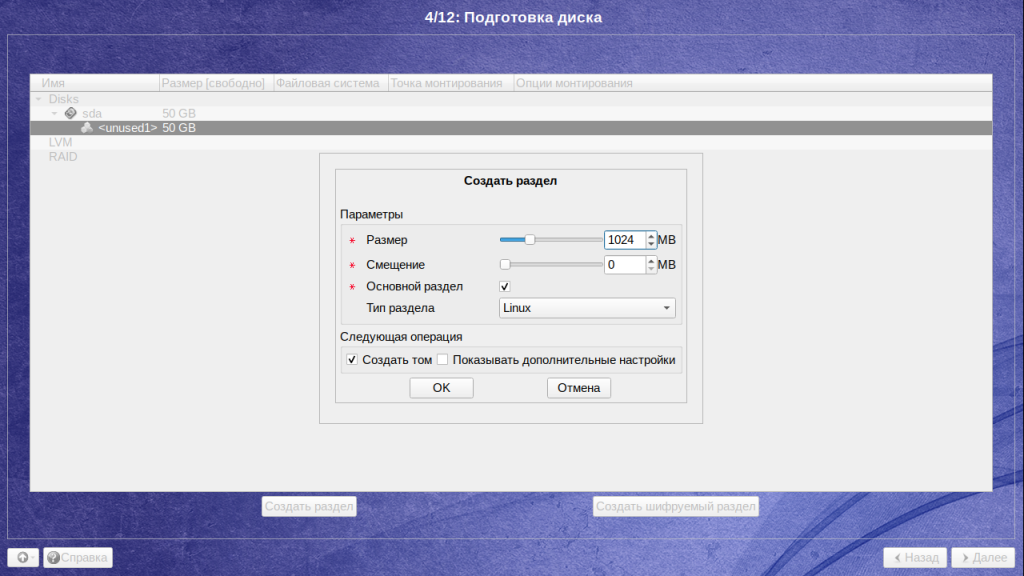The width and height of the screenshot is (1024, 576).
Task: Open the dropdown arrow beside the power icon
Action: pos(33,557)
